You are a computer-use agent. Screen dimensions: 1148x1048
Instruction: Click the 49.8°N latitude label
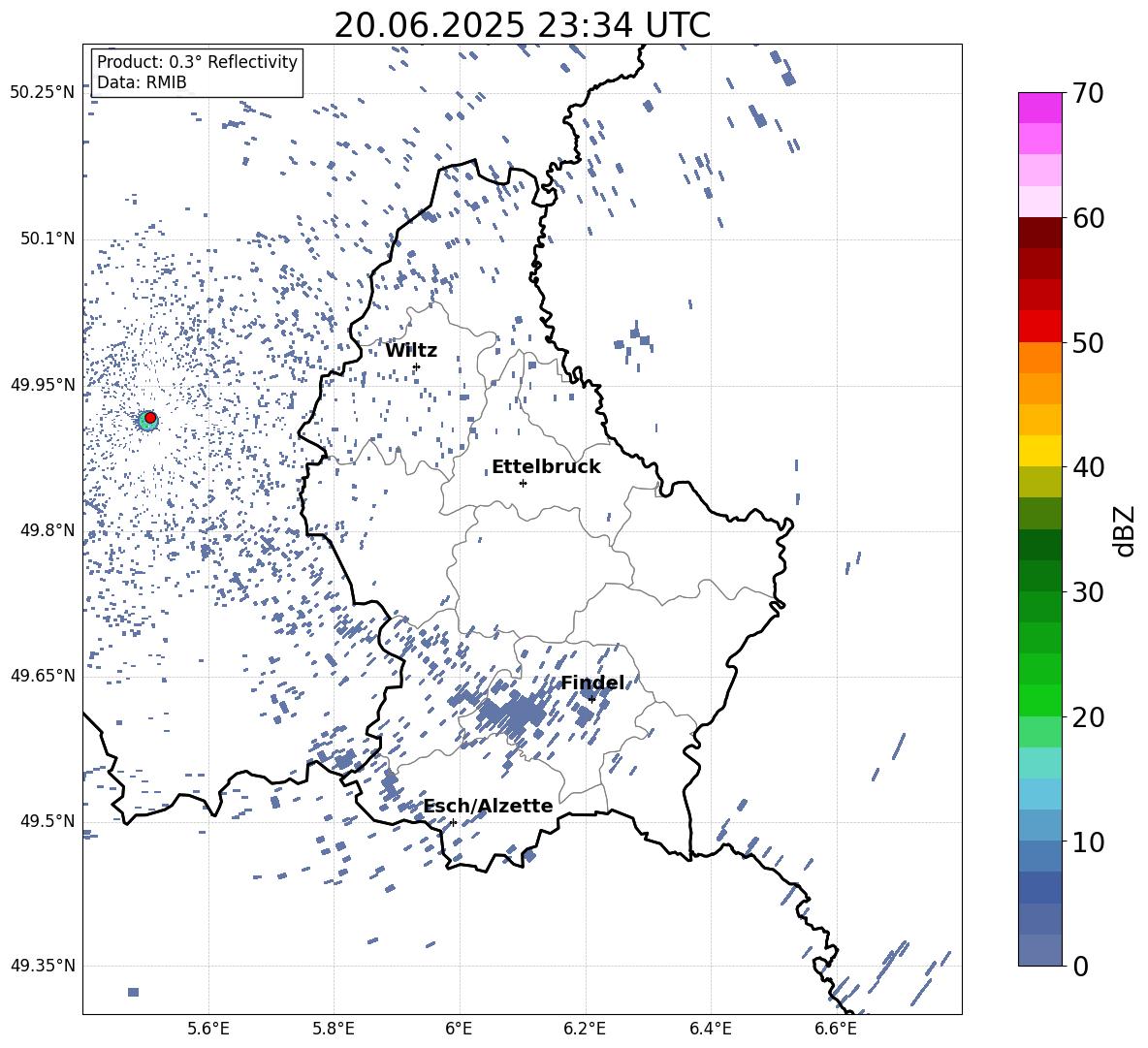(47, 530)
